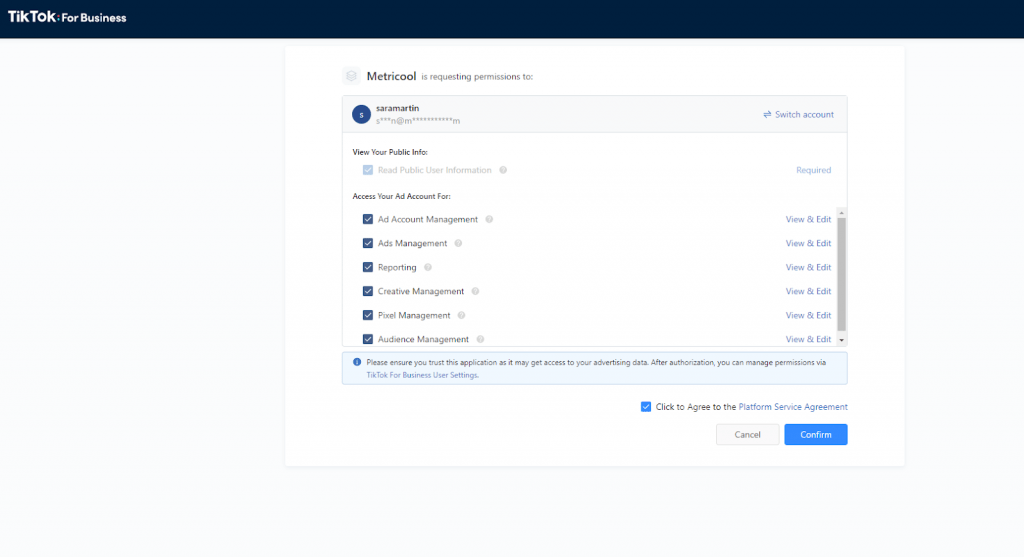Click the TikTok For Business logo
Screen dimensions: 1024x557
[67, 18]
